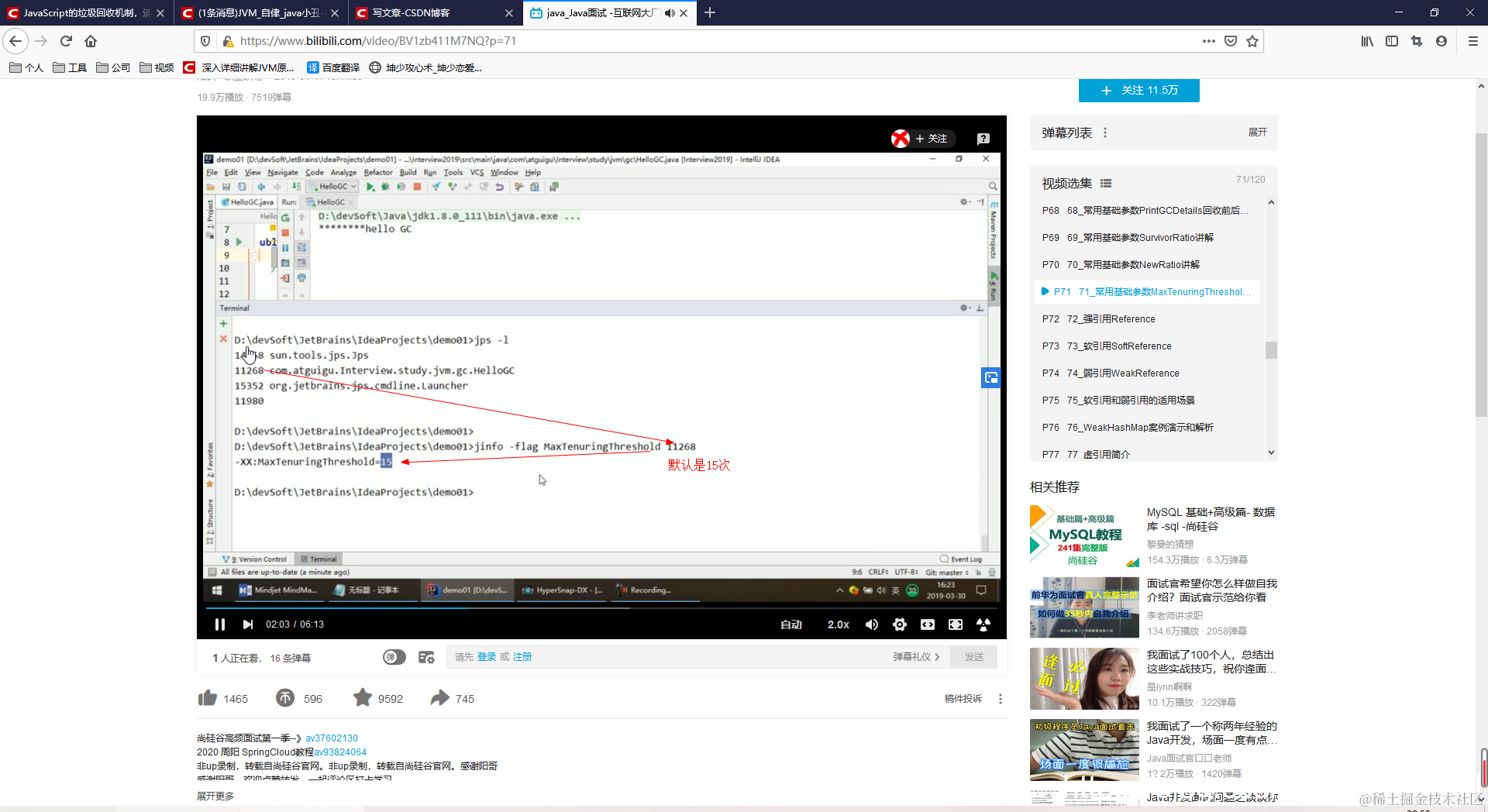This screenshot has height=812, width=1488.
Task: Add video to favorites star
Action: (x=363, y=698)
